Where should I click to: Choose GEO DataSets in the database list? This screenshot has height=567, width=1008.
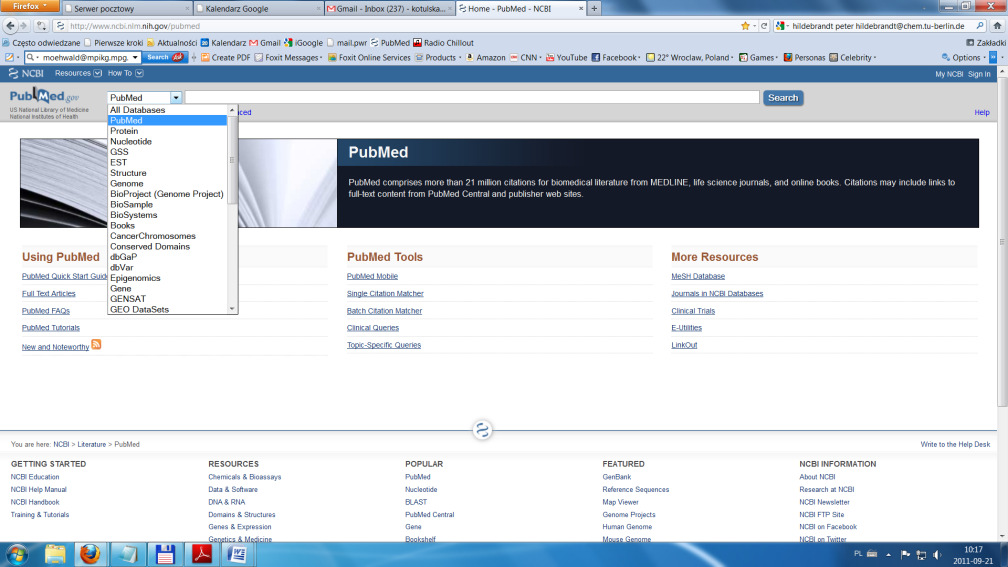[168, 309]
